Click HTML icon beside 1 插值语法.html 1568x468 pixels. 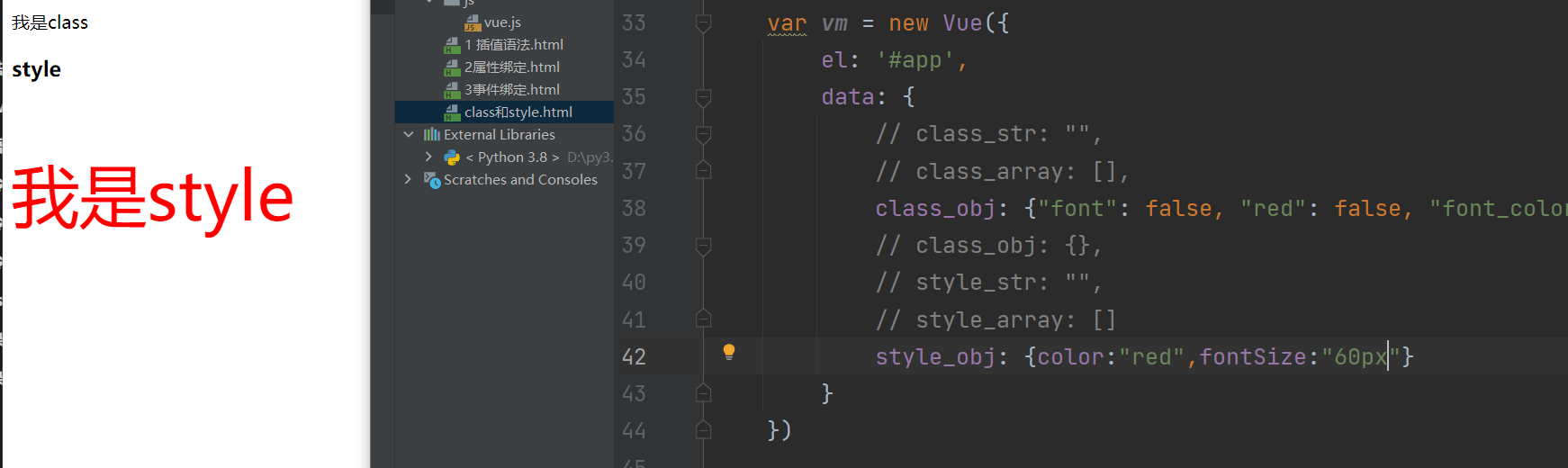pyautogui.click(x=452, y=45)
